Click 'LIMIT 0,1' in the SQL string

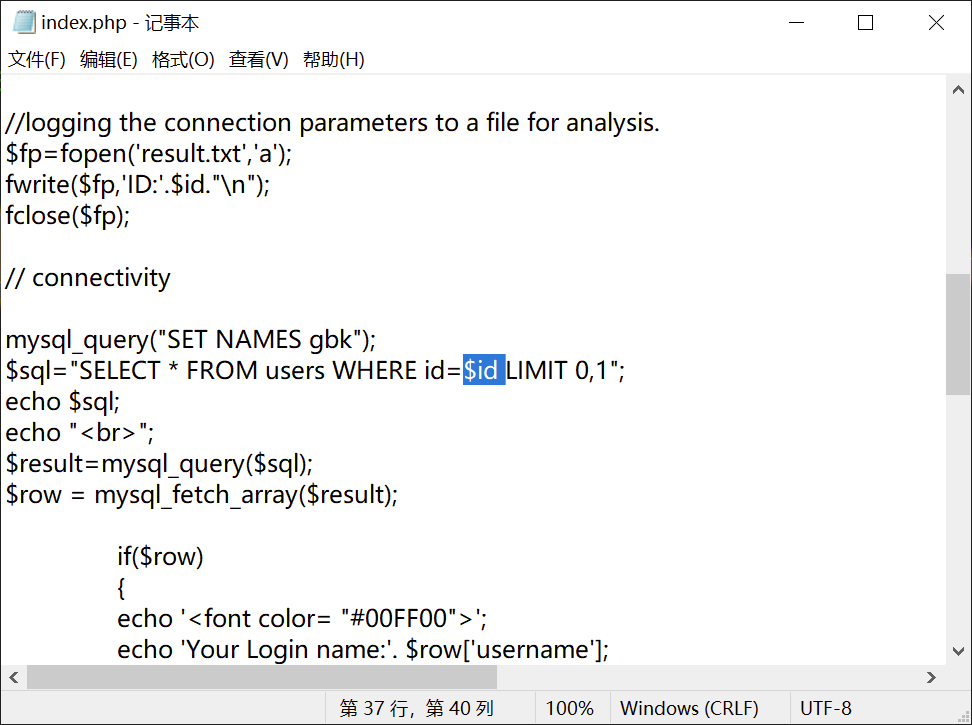[x=557, y=371]
